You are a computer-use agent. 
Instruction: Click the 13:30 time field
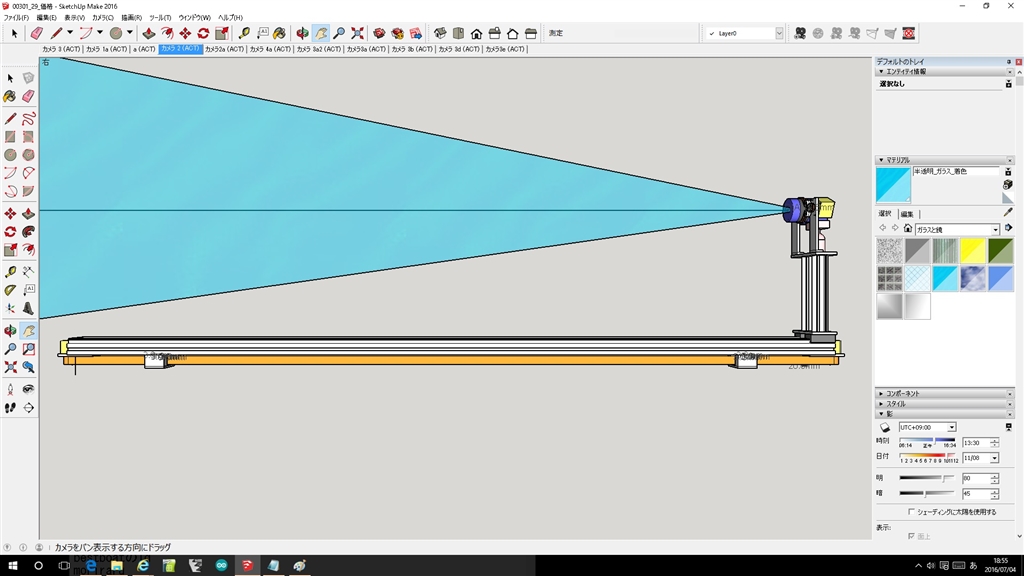coord(976,443)
